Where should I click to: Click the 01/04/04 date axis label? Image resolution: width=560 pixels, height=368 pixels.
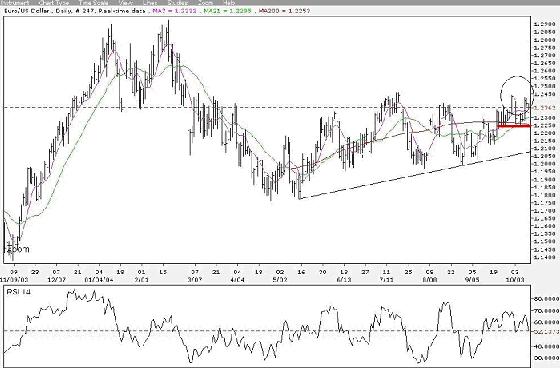click(x=99, y=280)
